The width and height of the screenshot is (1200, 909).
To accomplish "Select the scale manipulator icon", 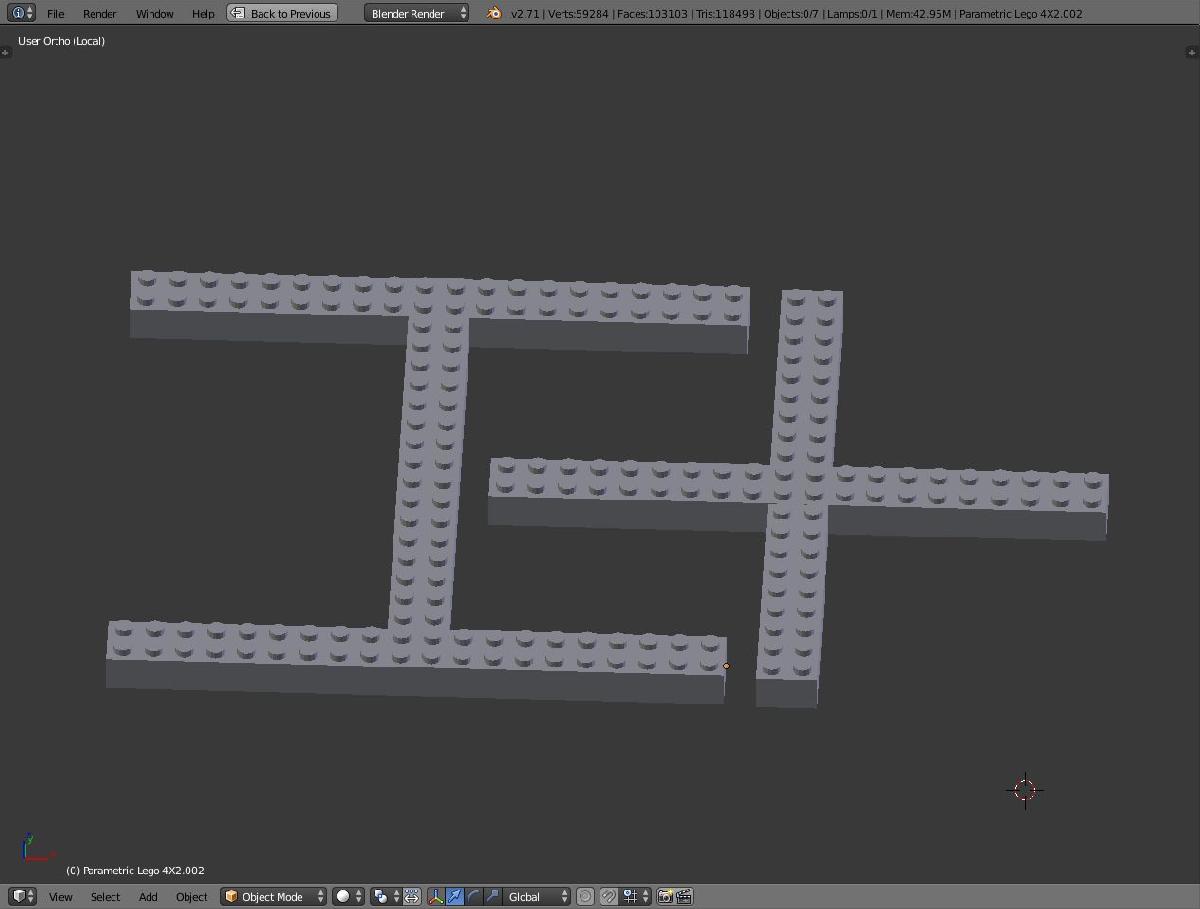I will (x=491, y=896).
